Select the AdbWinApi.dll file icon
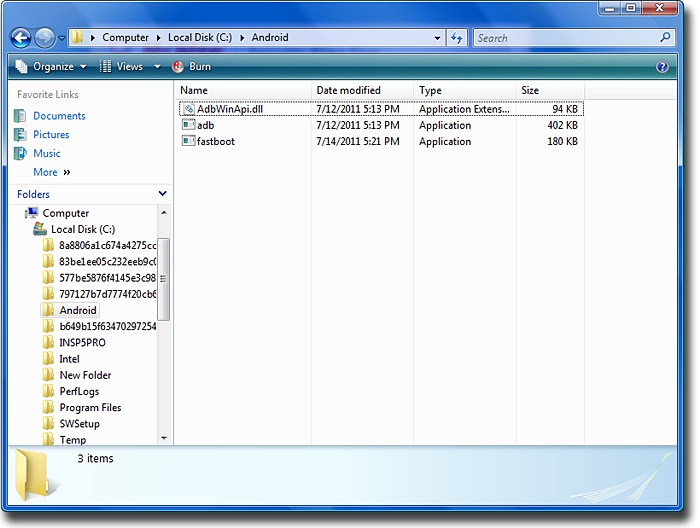Screen dimensions: 700x528 [188, 109]
